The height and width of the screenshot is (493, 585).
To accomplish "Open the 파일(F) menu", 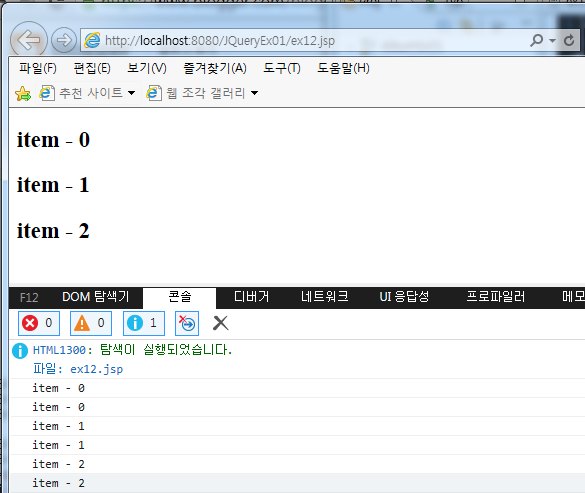I will [x=38, y=68].
